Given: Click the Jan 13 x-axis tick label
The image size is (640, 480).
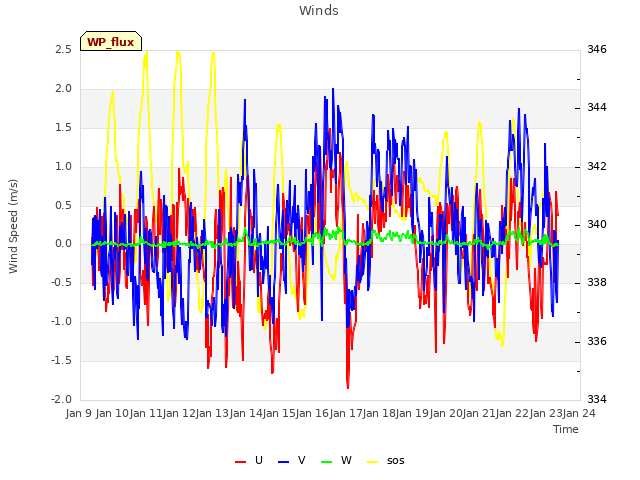Looking at the screenshot, I should [213, 413].
